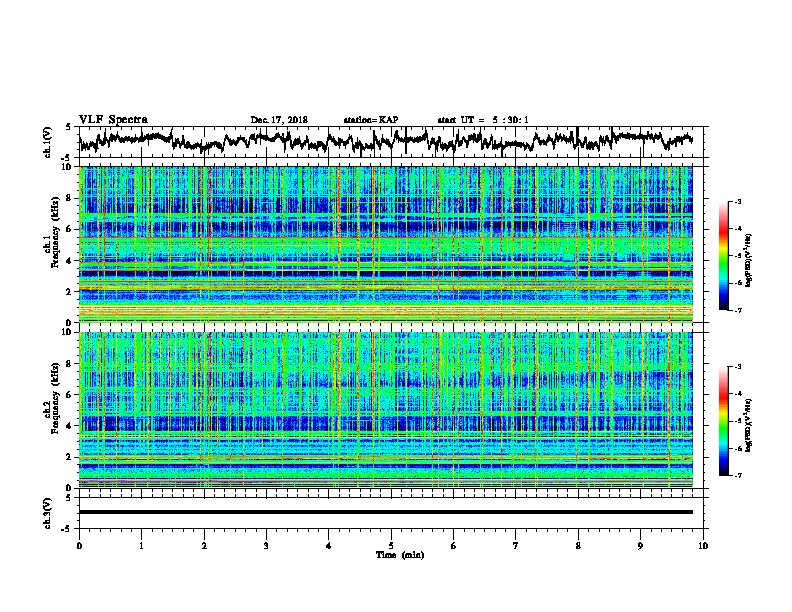
Task: Click the "station=KAP" label
Action: pyautogui.click(x=371, y=120)
